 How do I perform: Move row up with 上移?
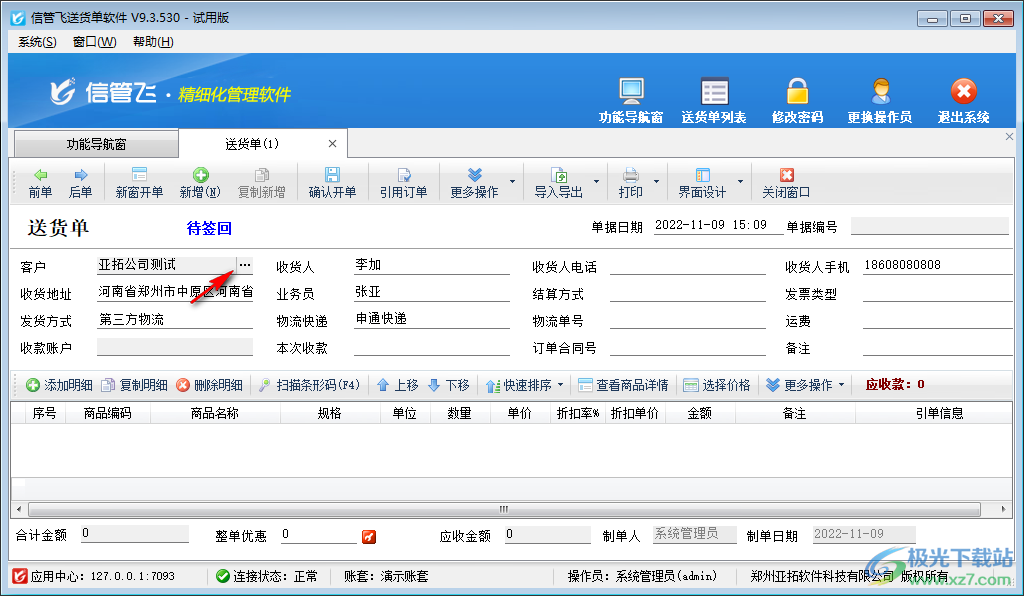pos(398,385)
